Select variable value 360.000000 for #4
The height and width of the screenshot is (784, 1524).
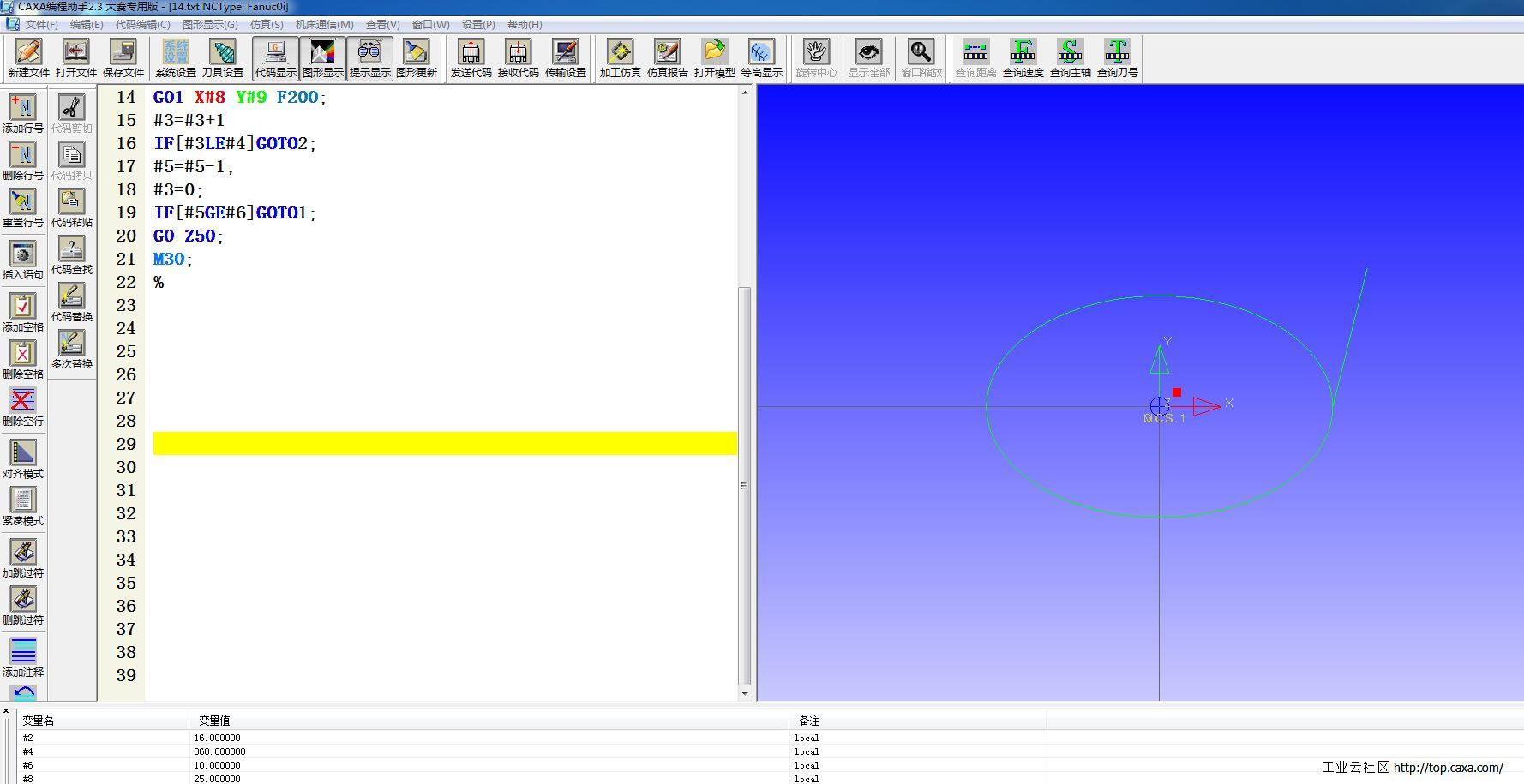tap(220, 751)
